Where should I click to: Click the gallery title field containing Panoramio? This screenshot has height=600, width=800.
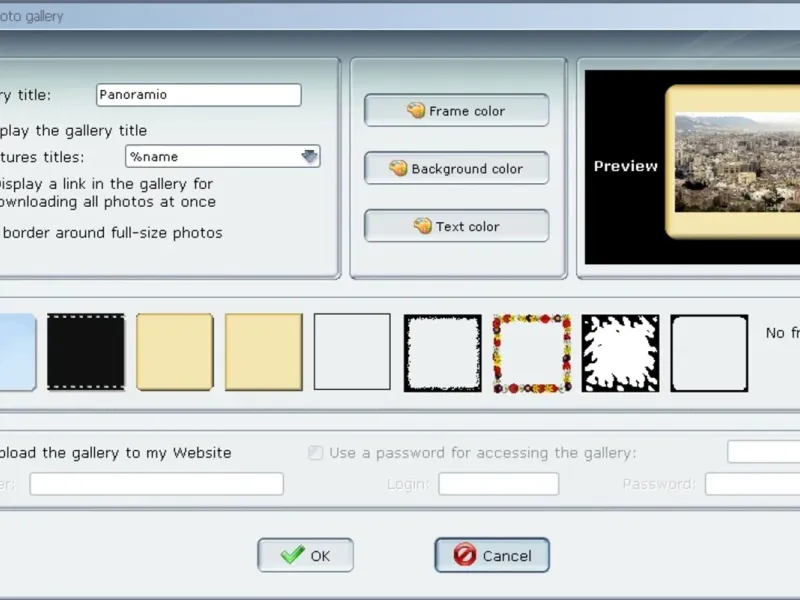pos(199,95)
